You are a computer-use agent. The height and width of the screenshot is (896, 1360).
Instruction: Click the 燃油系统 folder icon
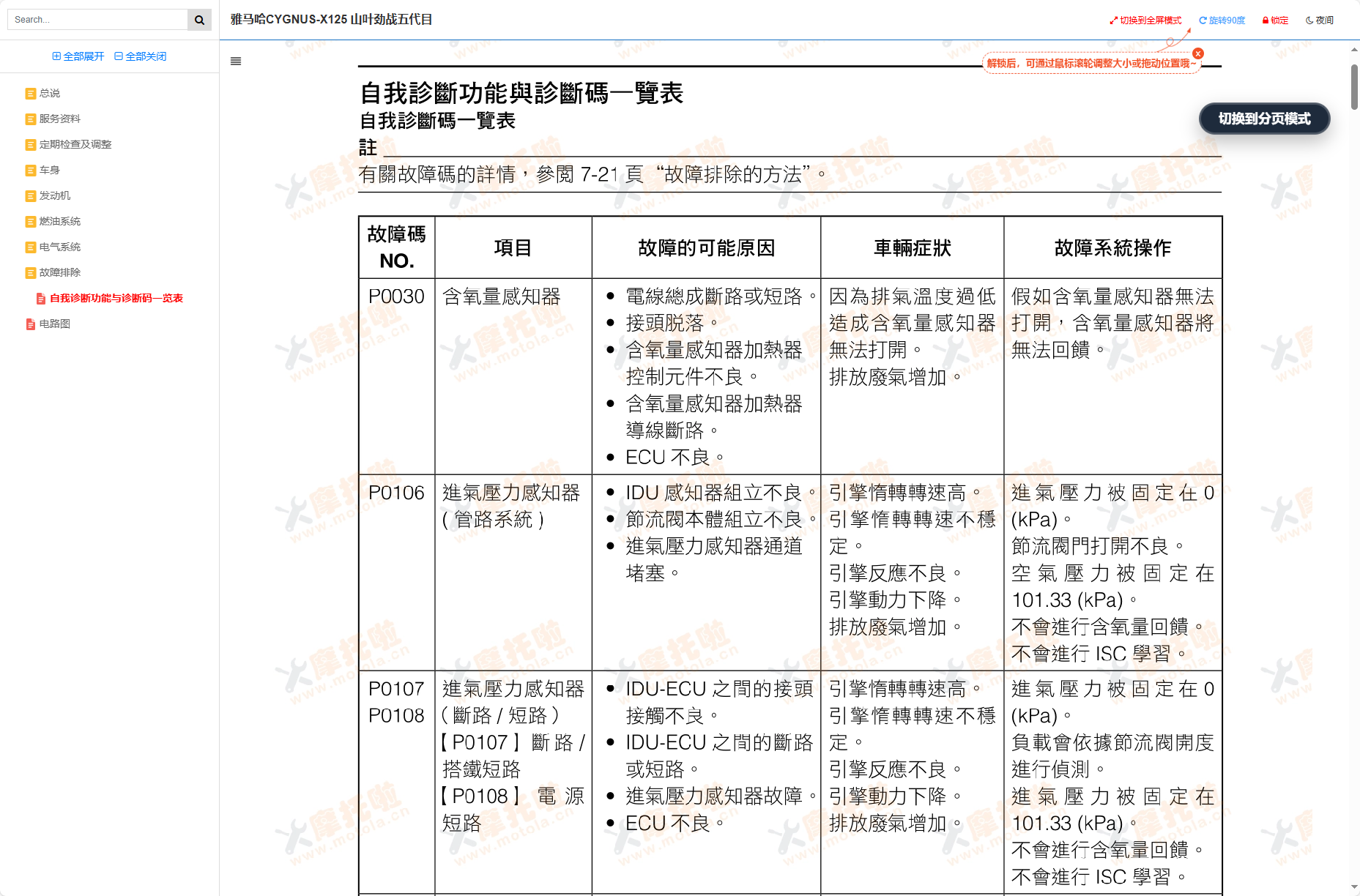[31, 222]
